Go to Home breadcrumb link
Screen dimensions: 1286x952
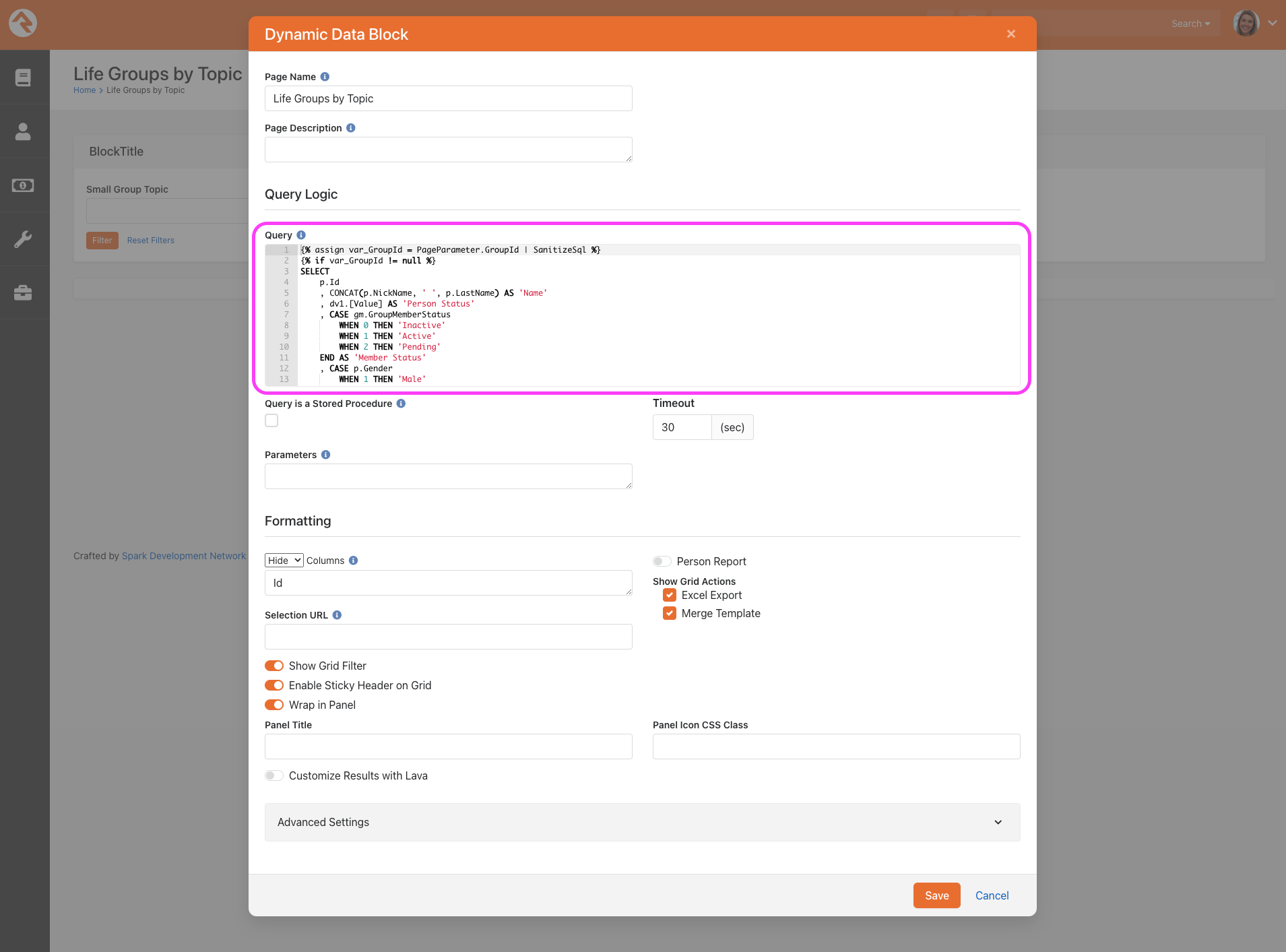84,90
